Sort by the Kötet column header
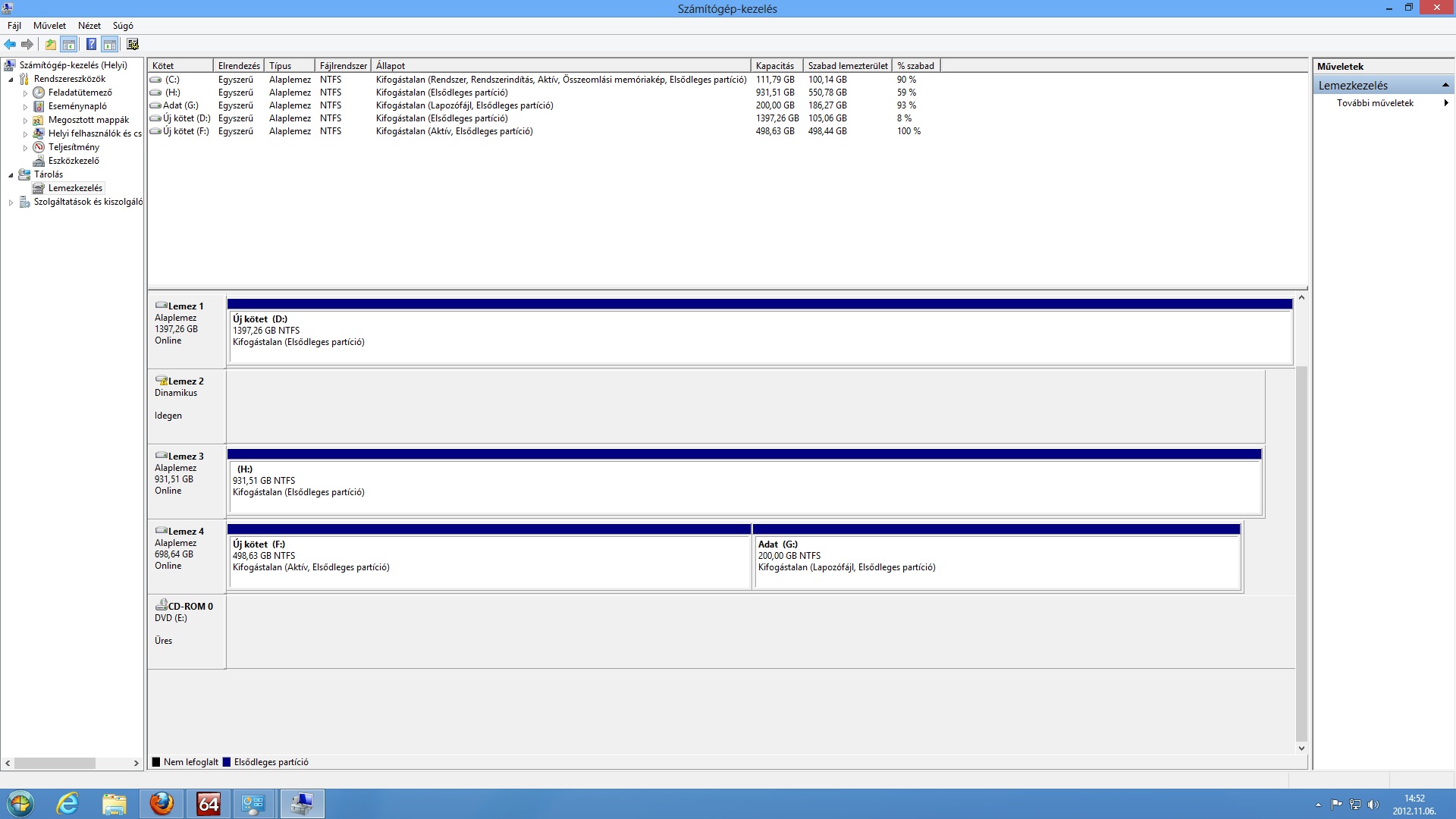 coord(180,66)
